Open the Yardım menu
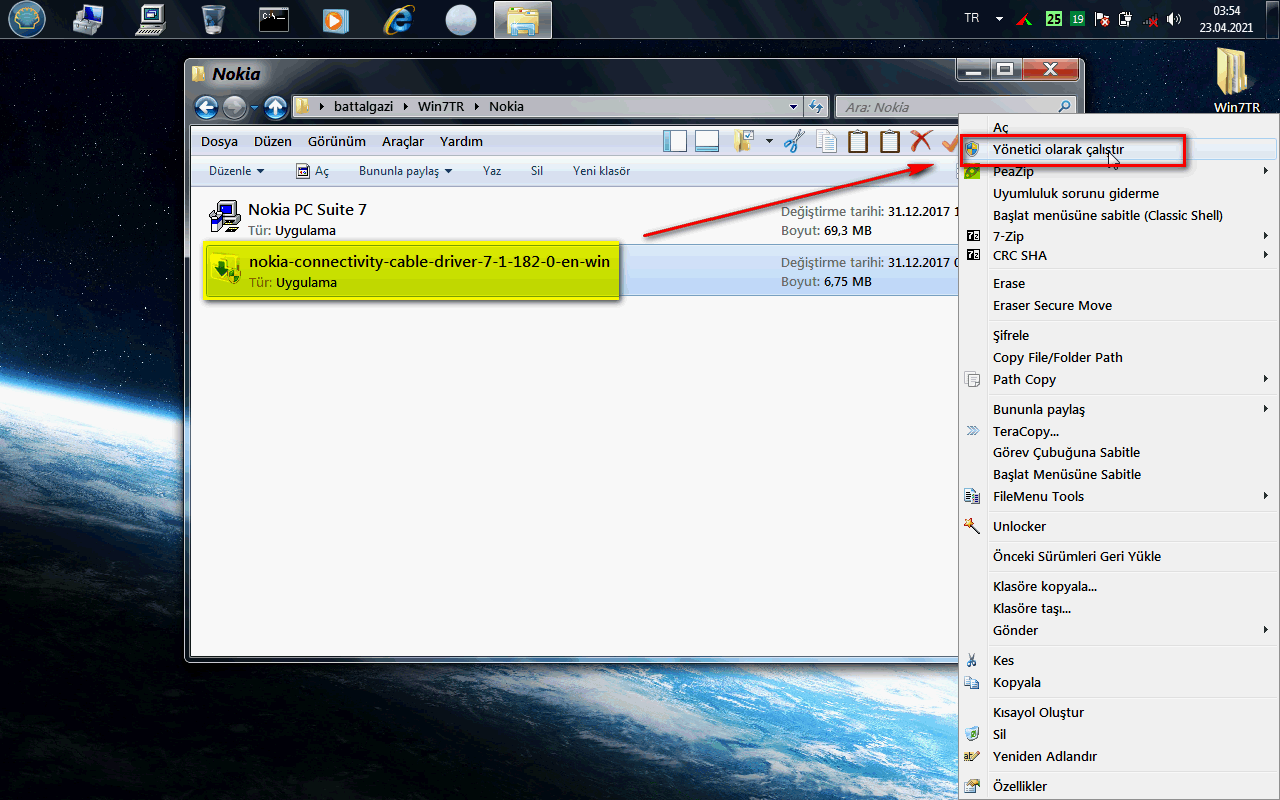The image size is (1280, 800). 461,141
